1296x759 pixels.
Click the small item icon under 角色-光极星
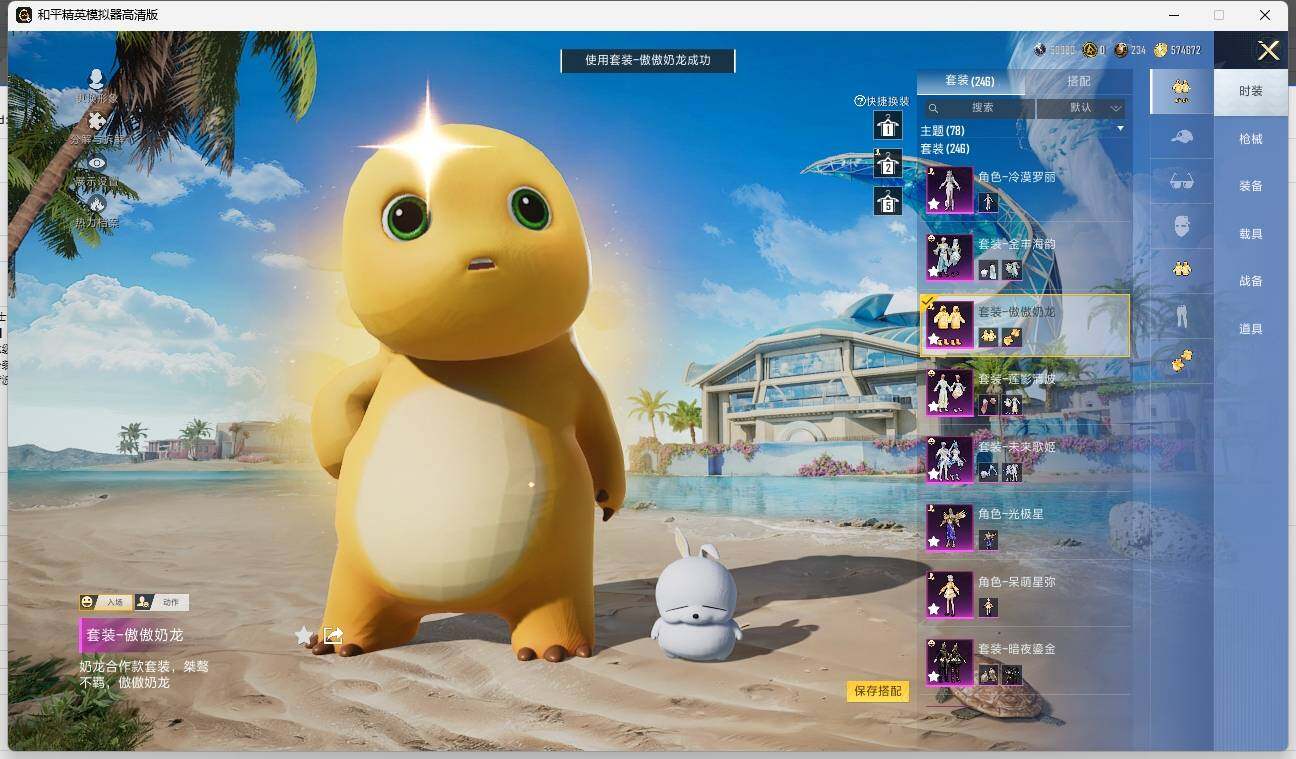pyautogui.click(x=988, y=540)
